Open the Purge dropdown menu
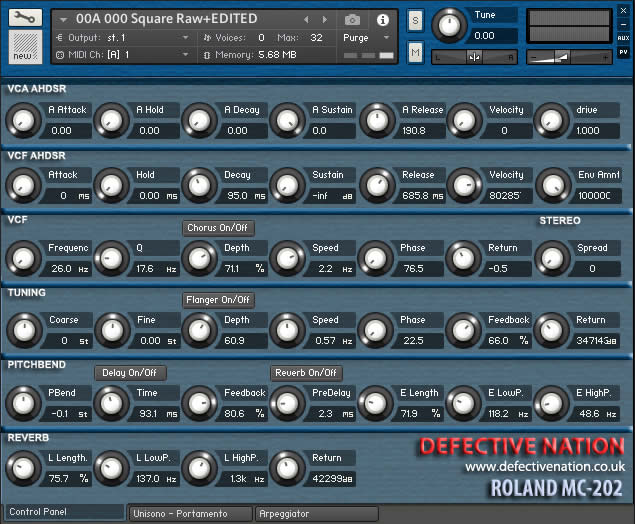 coord(366,38)
